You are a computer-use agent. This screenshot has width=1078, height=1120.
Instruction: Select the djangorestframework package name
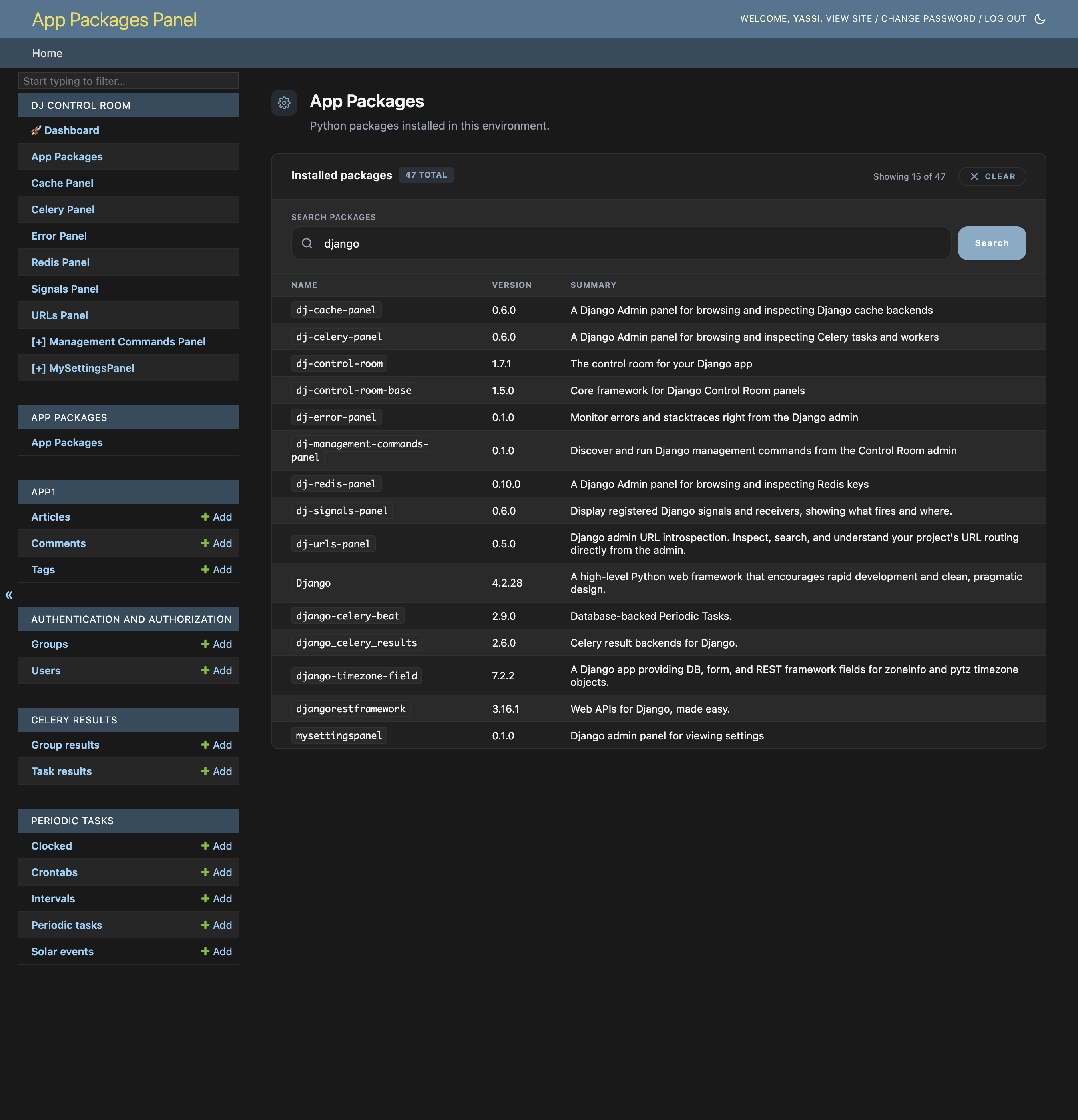point(351,709)
